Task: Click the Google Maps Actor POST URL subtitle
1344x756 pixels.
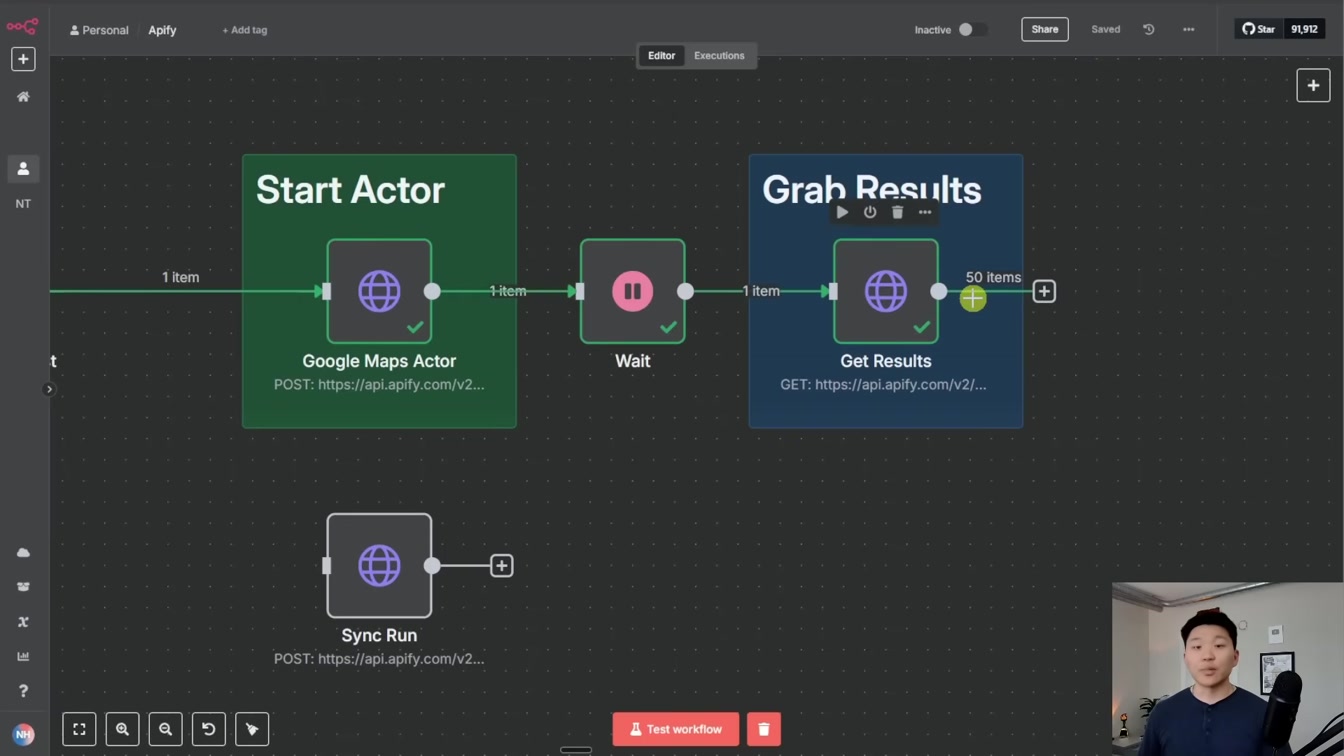Action: click(x=379, y=384)
